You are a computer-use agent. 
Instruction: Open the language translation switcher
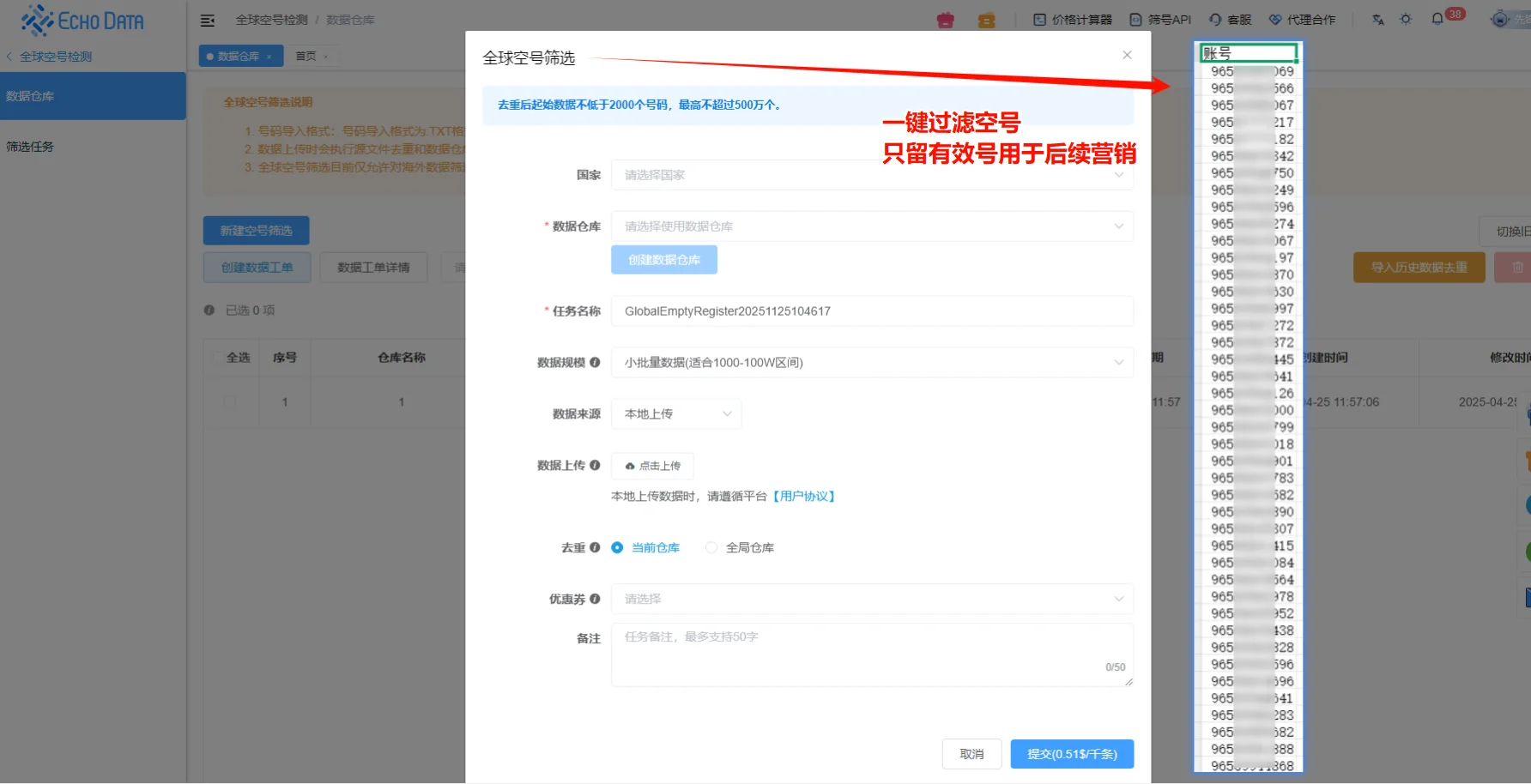pyautogui.click(x=1377, y=19)
